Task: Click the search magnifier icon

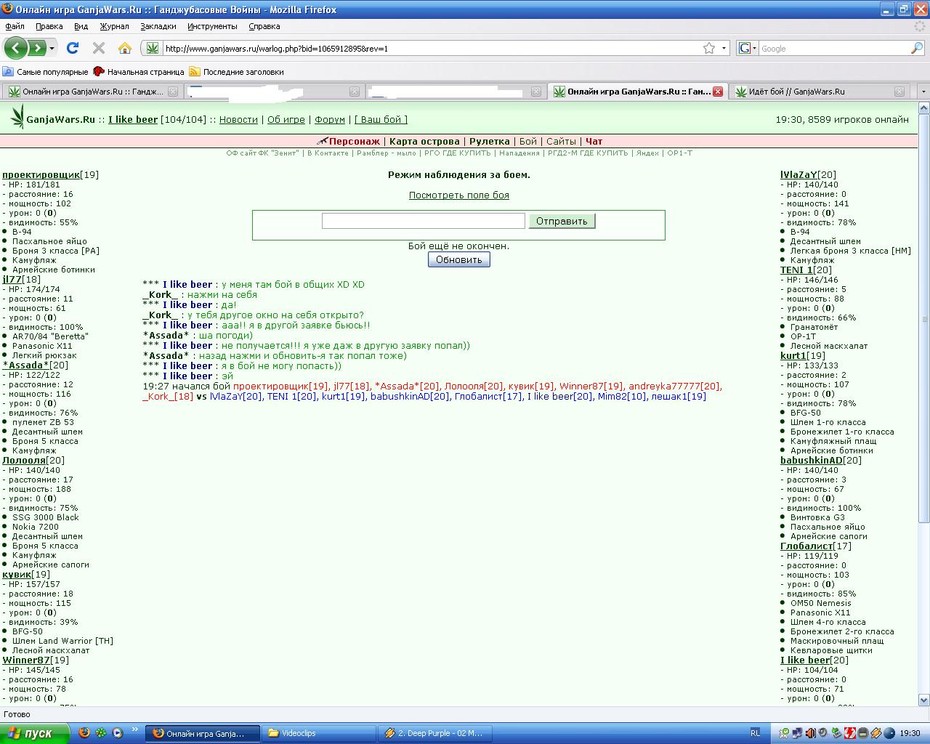Action: click(x=917, y=49)
